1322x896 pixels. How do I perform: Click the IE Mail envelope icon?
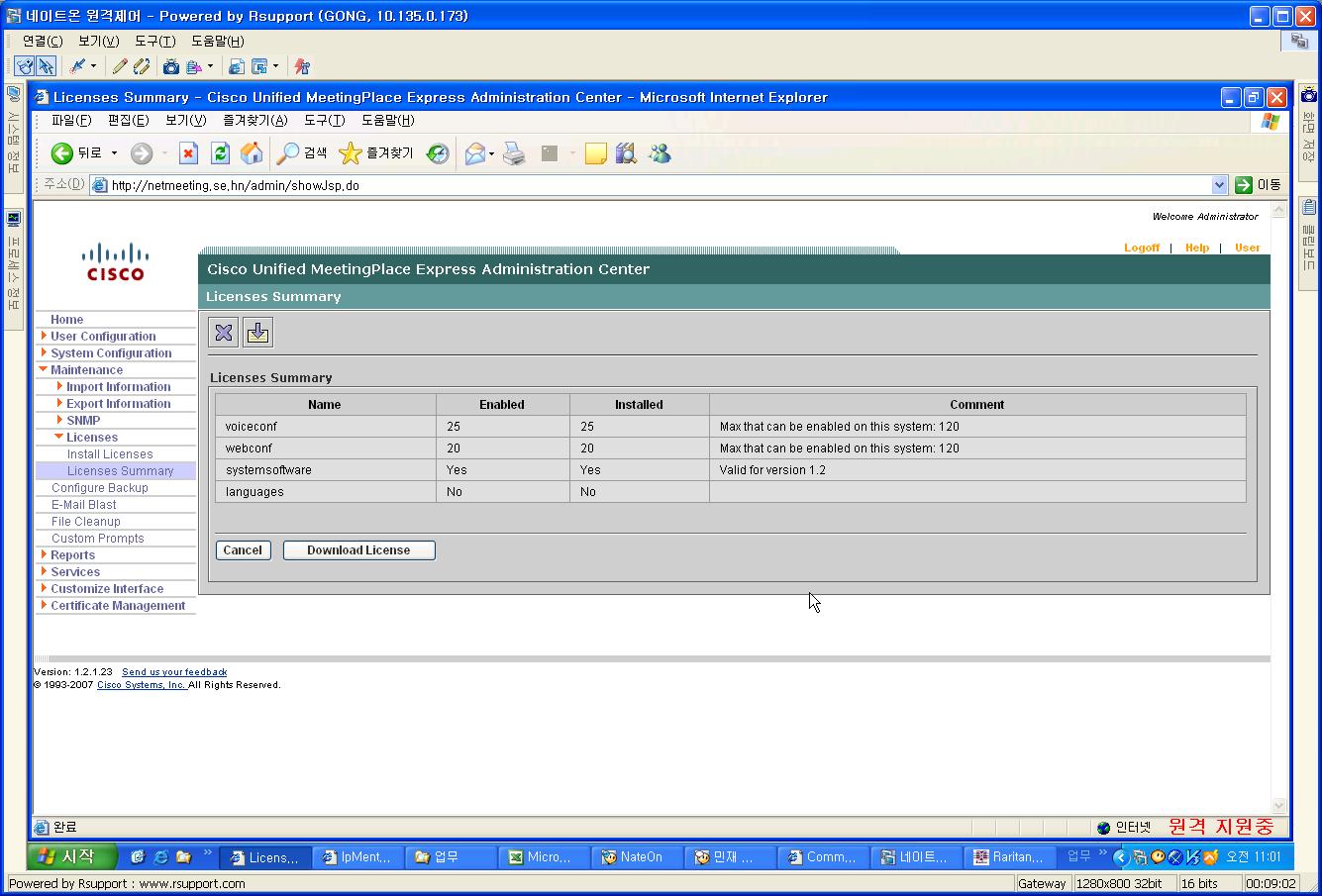[x=475, y=152]
